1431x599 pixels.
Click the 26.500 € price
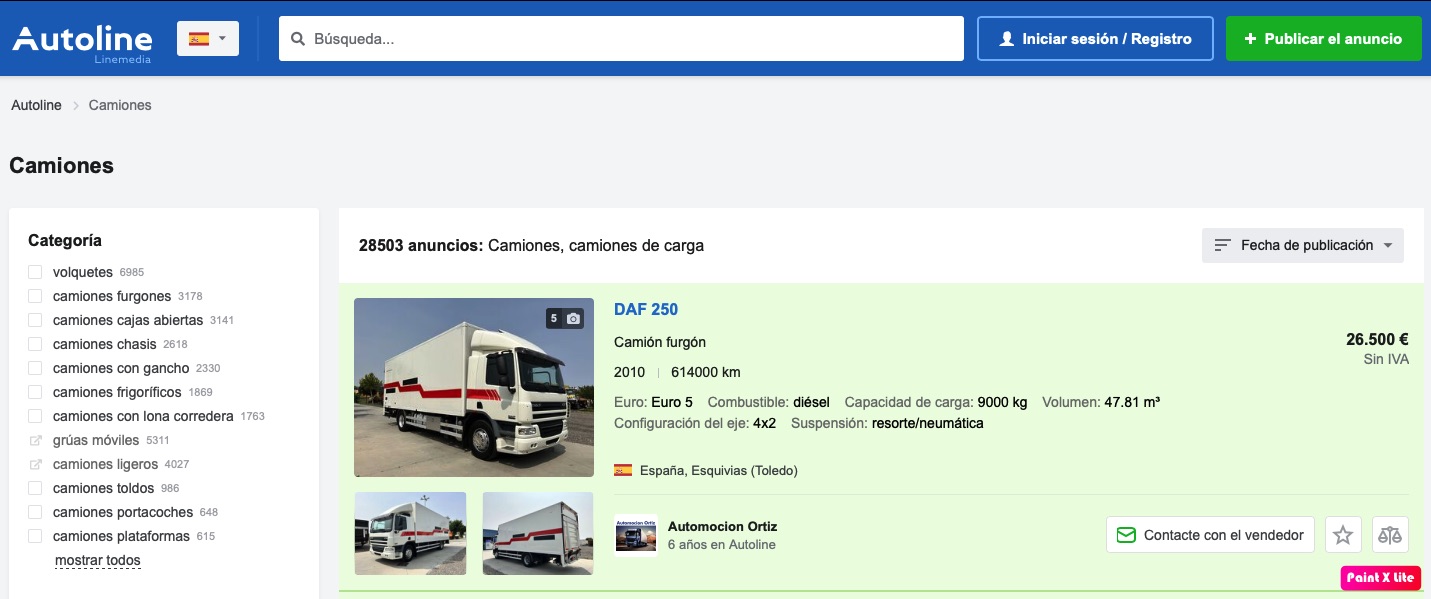coord(1377,340)
